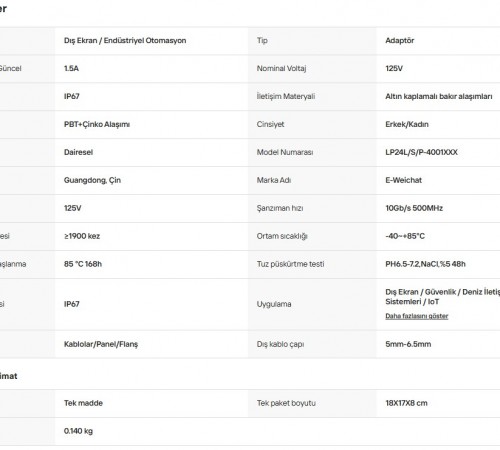Viewport: 500px width, 450px height.
Task: Select the 'LP24L/S/P-4001XXX' model number
Action: click(x=421, y=152)
